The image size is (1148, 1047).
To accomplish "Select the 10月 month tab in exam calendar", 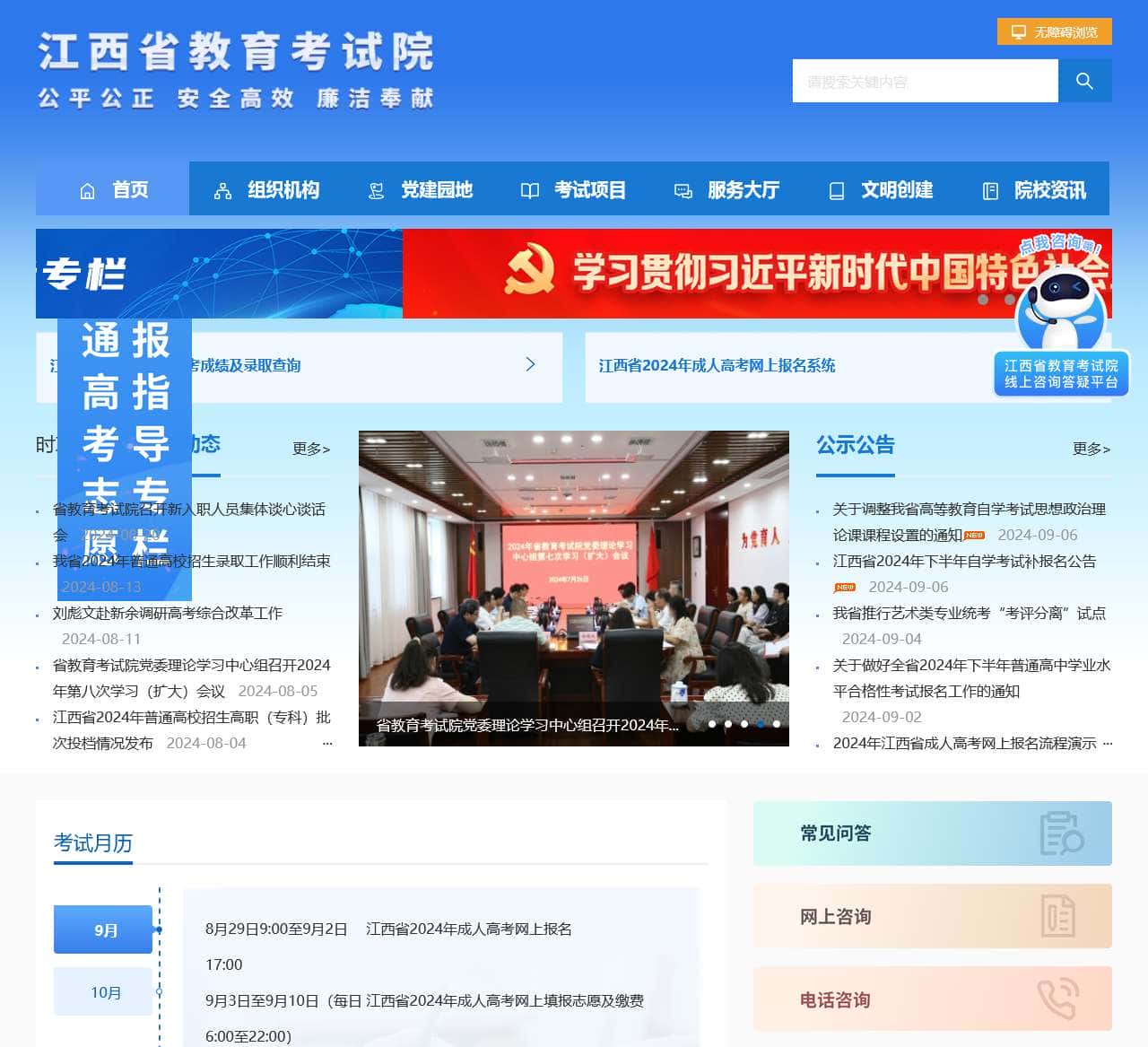I will click(x=103, y=991).
